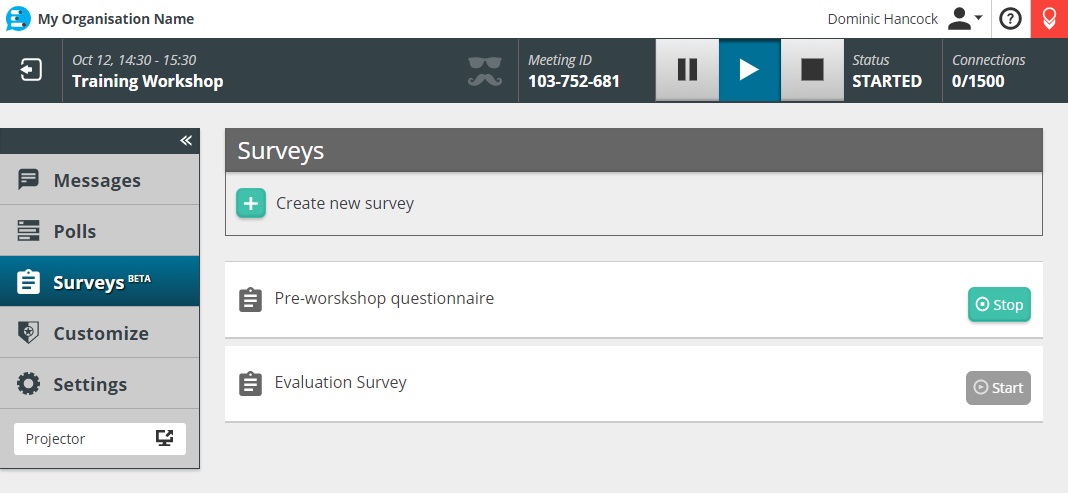
Task: Toggle the mustache anonymous mode icon
Action: 485,70
